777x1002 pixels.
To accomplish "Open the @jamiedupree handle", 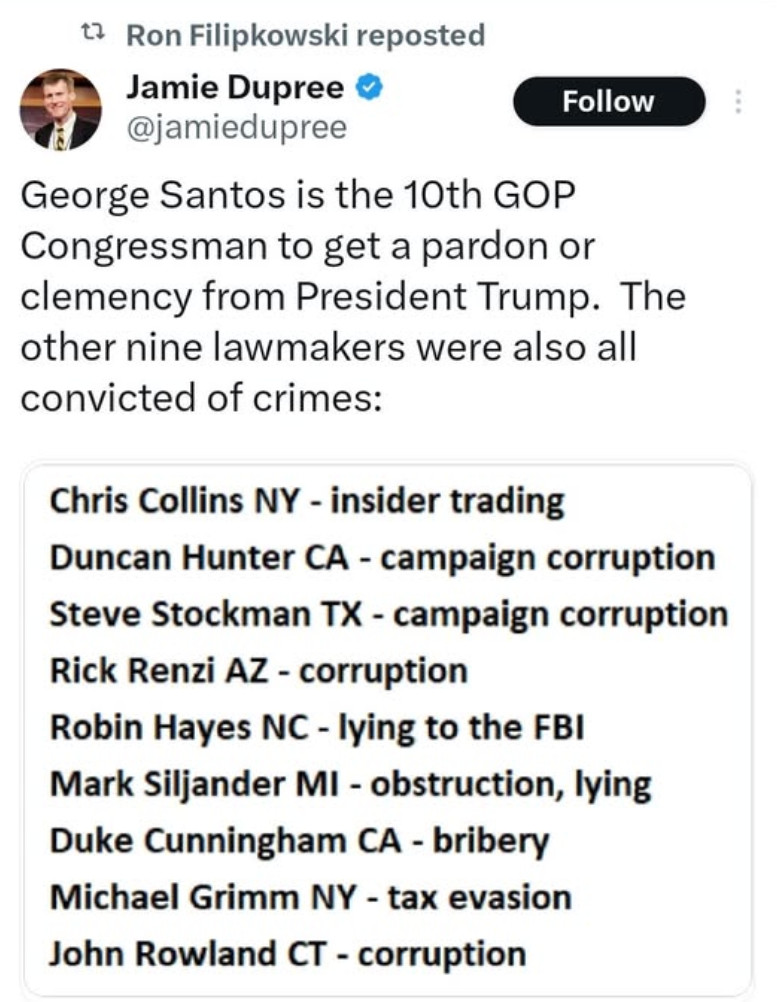I will coord(236,127).
